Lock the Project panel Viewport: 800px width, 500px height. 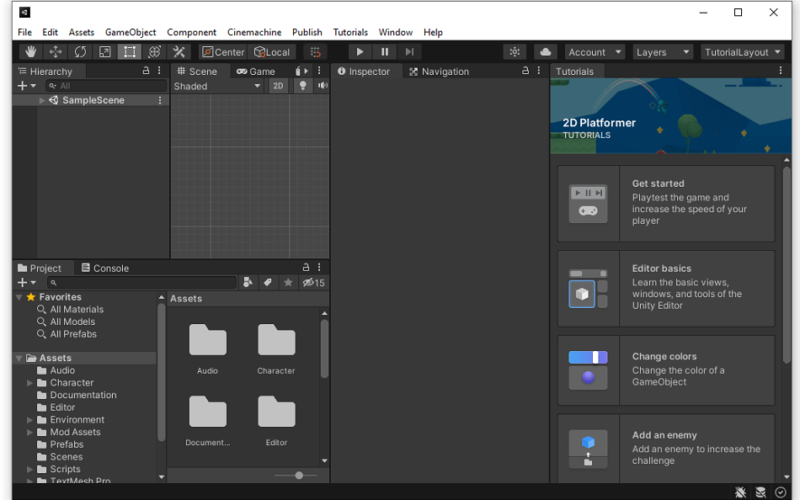306,267
